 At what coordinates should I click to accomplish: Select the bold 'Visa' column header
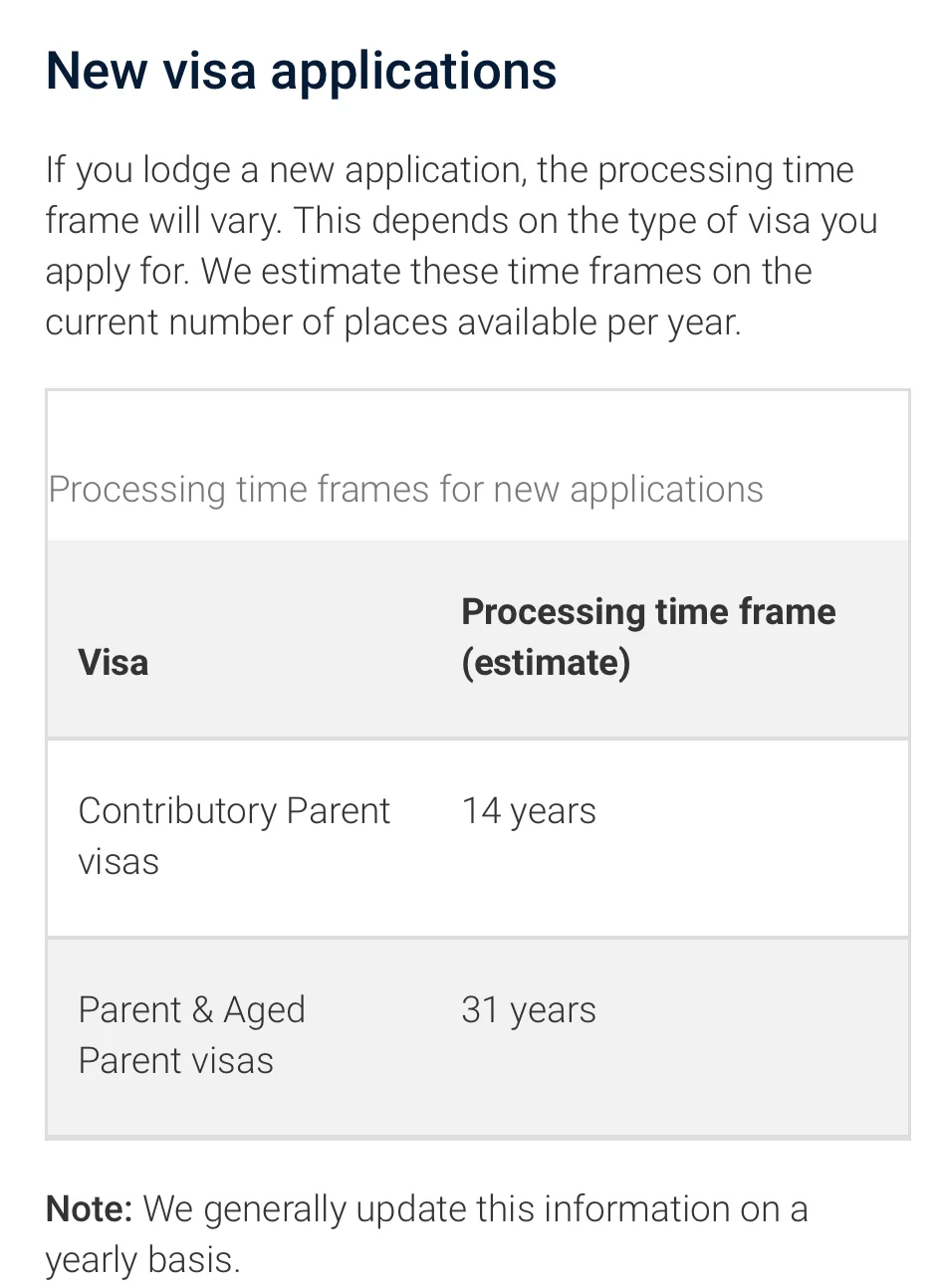coord(114,662)
